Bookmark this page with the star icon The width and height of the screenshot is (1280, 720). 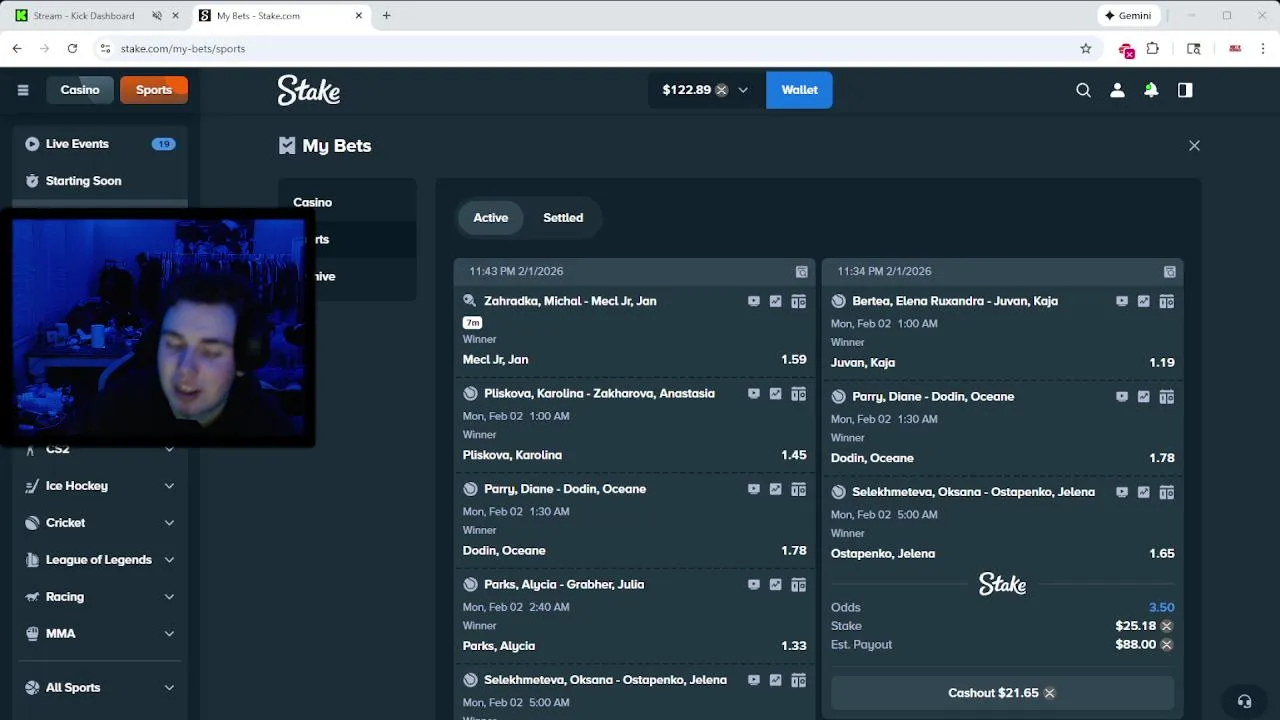click(1085, 48)
